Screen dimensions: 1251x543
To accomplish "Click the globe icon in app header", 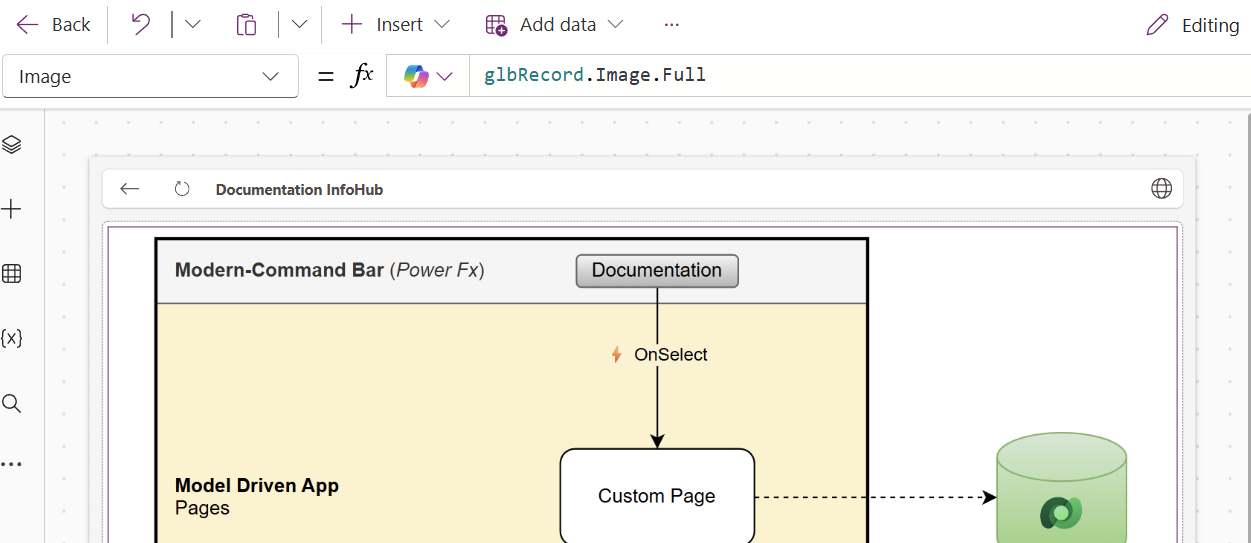I will 1161,189.
